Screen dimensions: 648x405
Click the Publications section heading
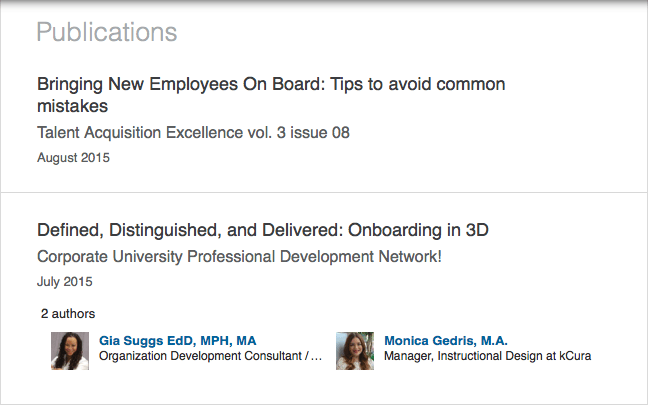click(107, 32)
